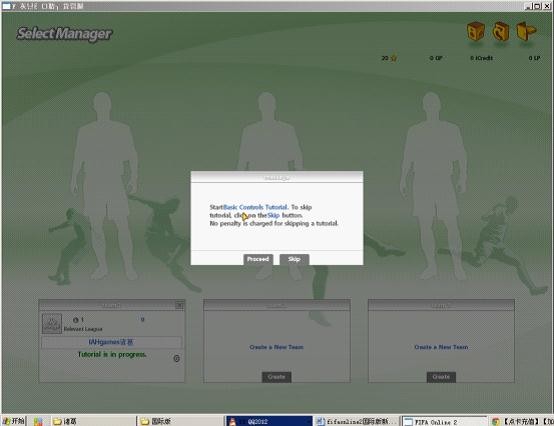Click the round icon beside Tutorial in progress
554x426 pixels.
tap(177, 359)
